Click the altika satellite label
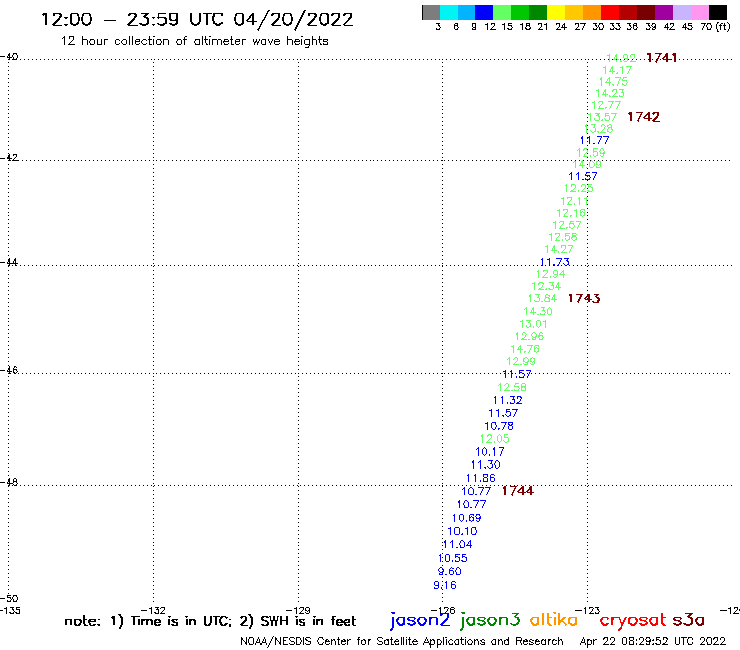 click(x=553, y=620)
